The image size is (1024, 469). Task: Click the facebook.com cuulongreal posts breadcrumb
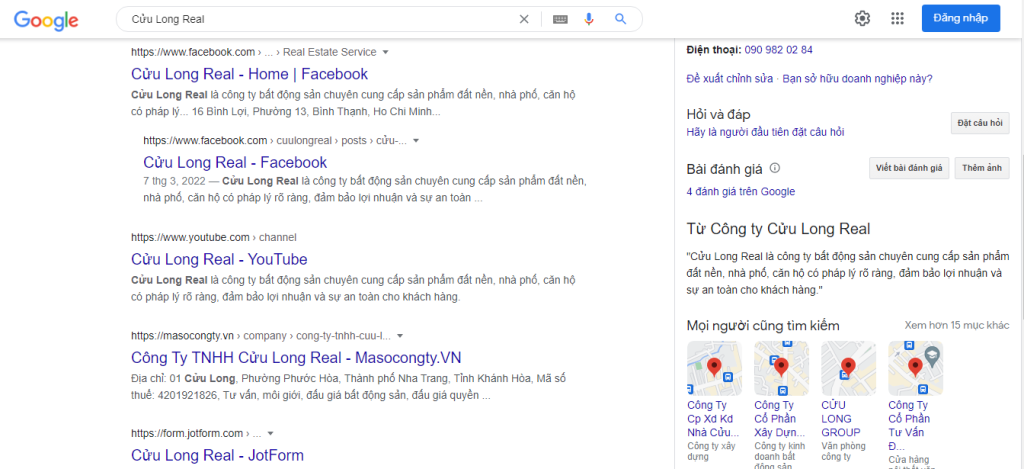tap(275, 140)
